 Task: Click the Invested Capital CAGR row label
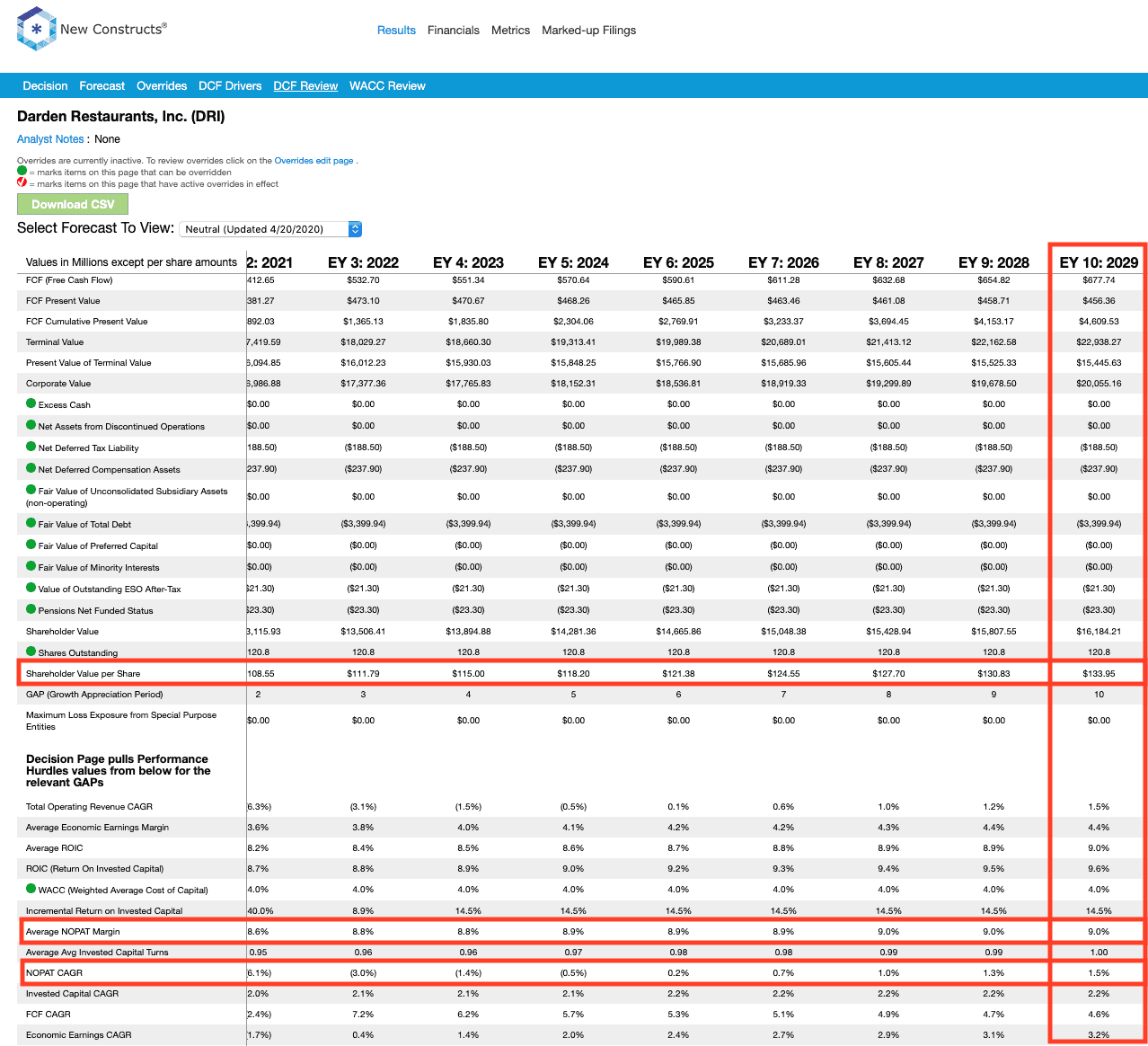(72, 993)
